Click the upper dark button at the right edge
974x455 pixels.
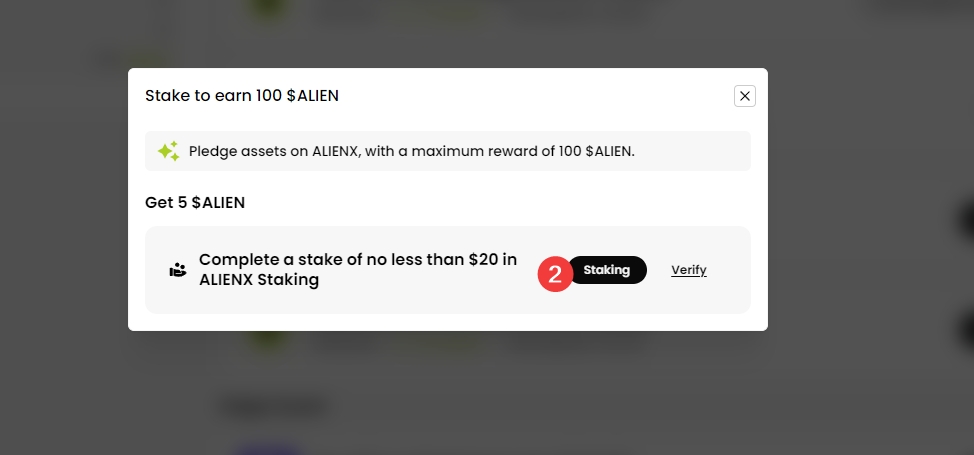[x=967, y=219]
